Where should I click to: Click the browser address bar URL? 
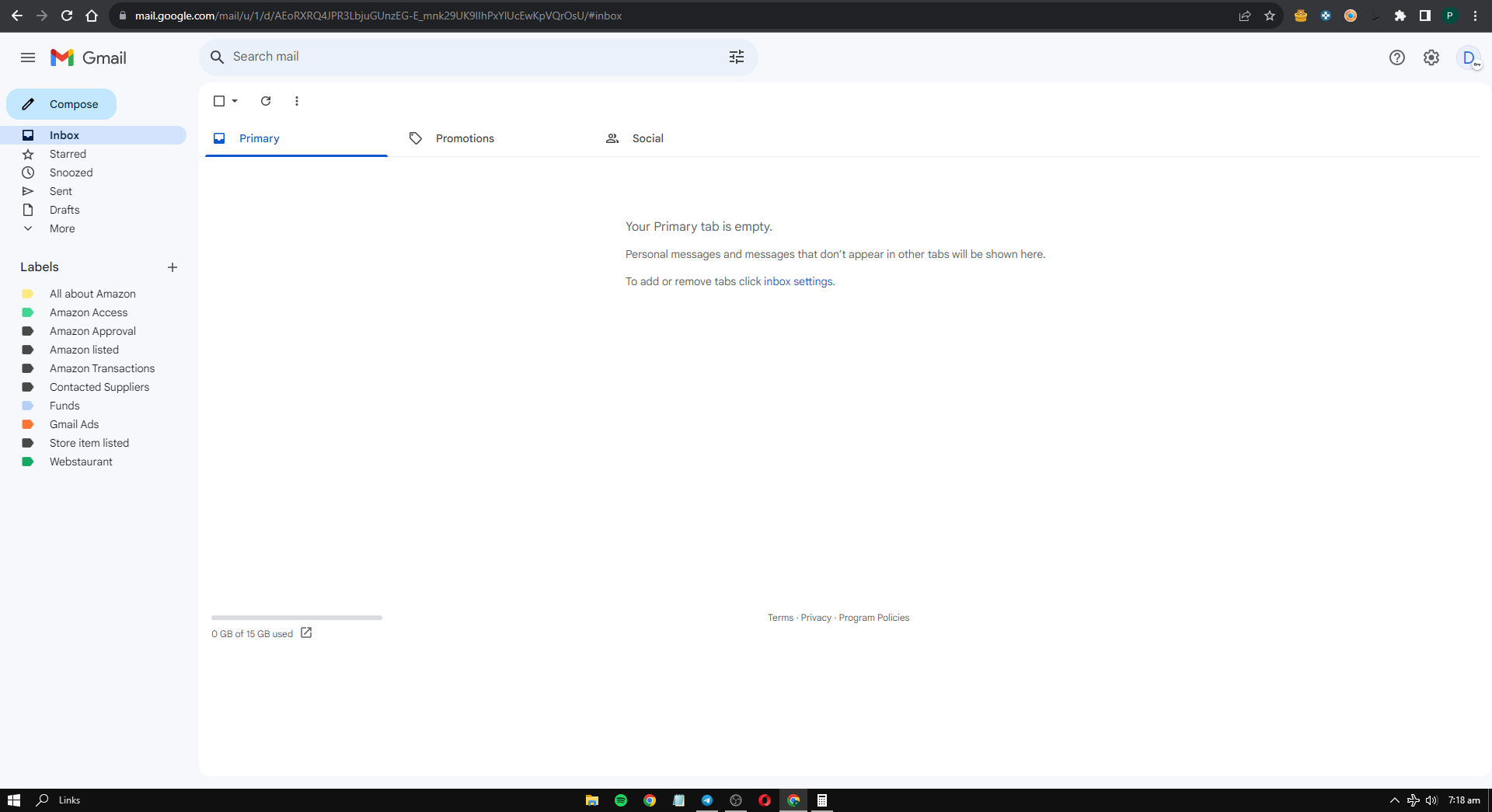click(378, 16)
